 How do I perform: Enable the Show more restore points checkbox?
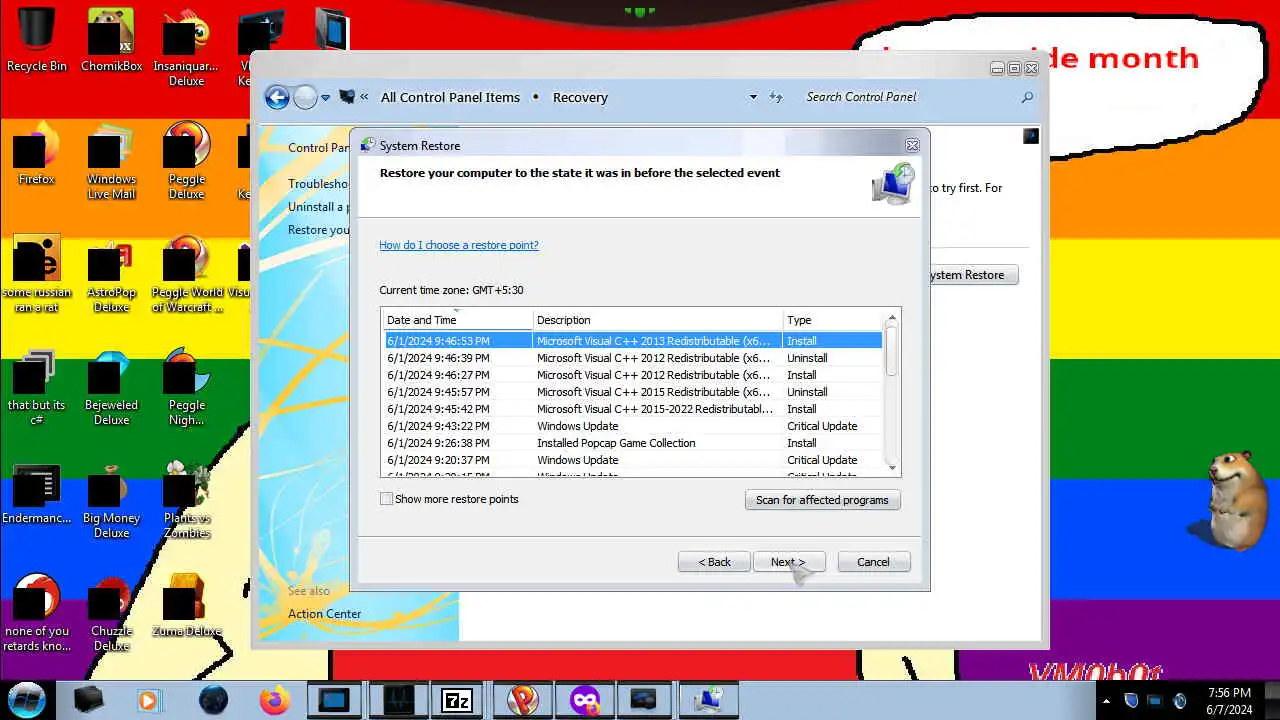point(386,499)
